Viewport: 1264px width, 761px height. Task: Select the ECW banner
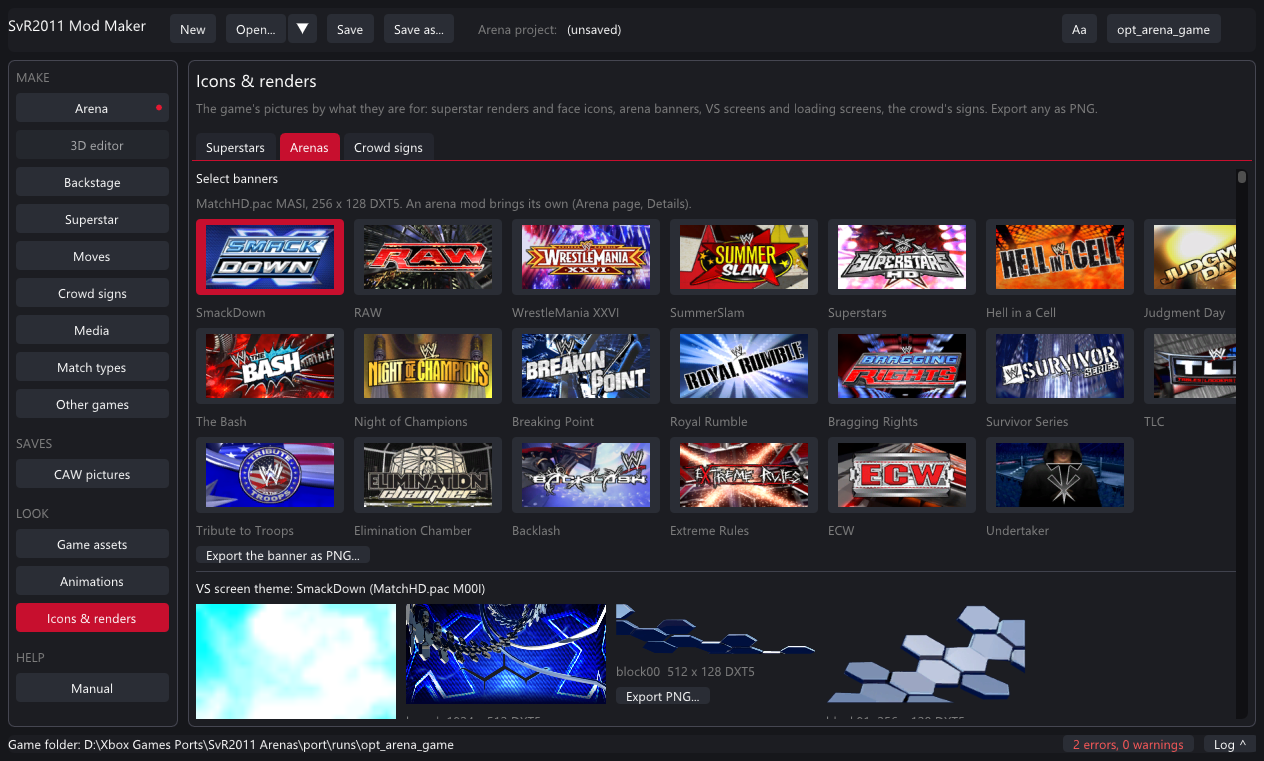902,475
